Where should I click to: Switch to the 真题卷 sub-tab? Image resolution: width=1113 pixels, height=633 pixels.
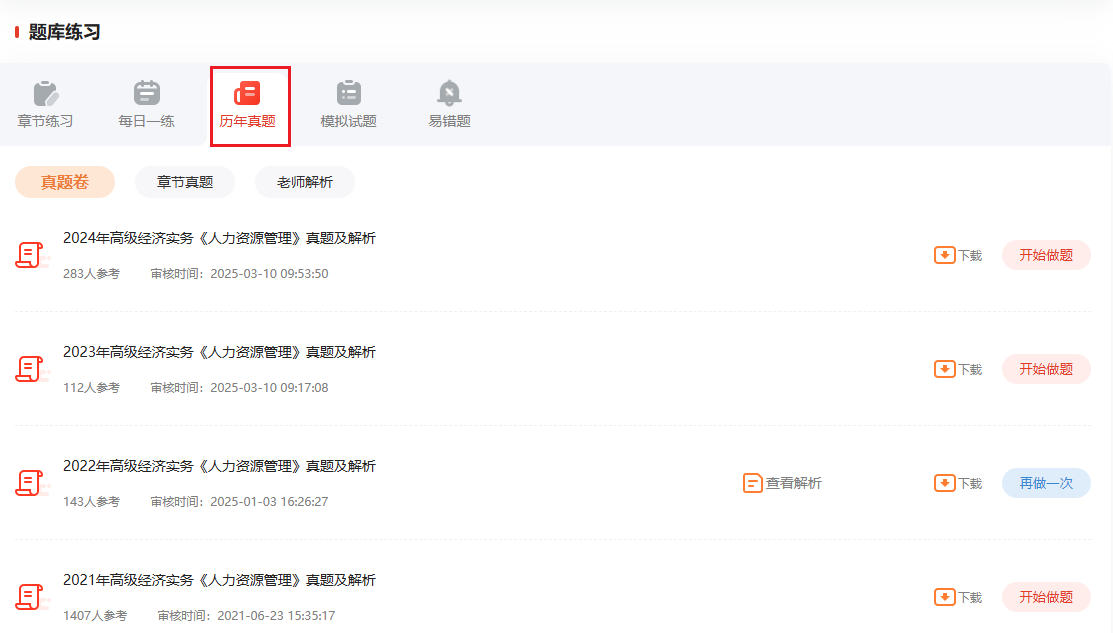click(x=65, y=182)
